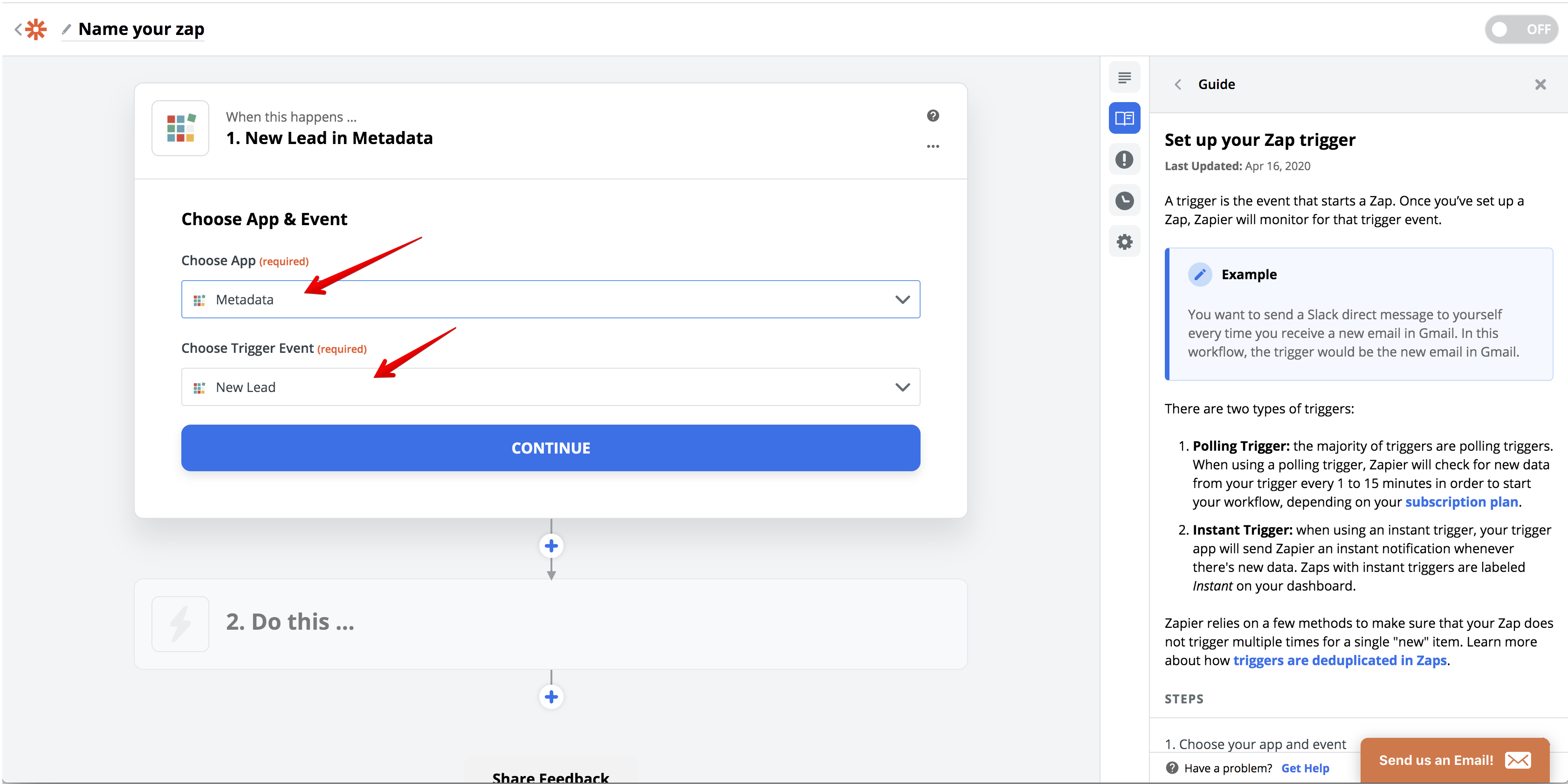The height and width of the screenshot is (784, 1568).
Task: Click the pencil icon to rename zap
Action: 66,29
